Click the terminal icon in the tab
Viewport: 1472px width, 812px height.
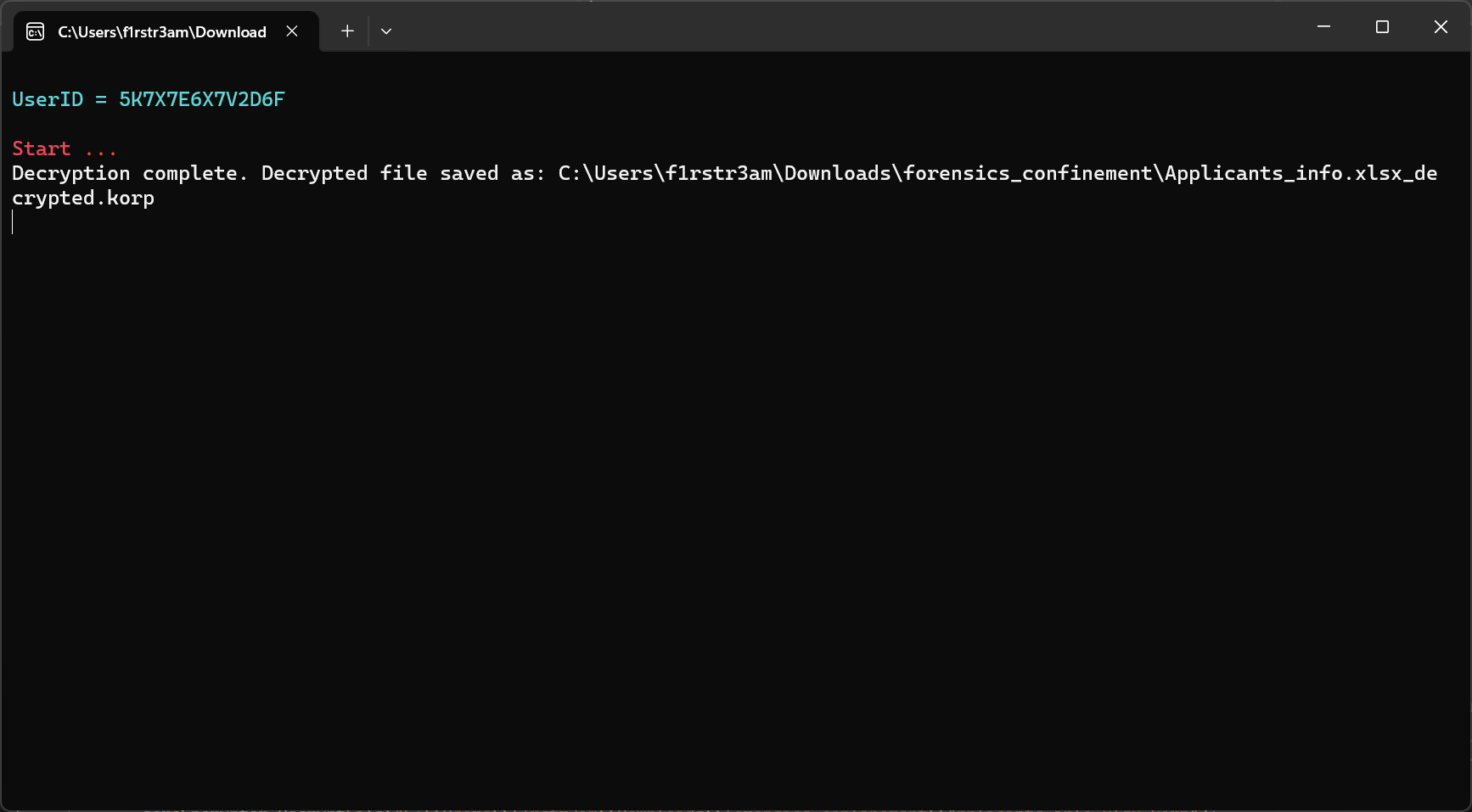coord(36,31)
